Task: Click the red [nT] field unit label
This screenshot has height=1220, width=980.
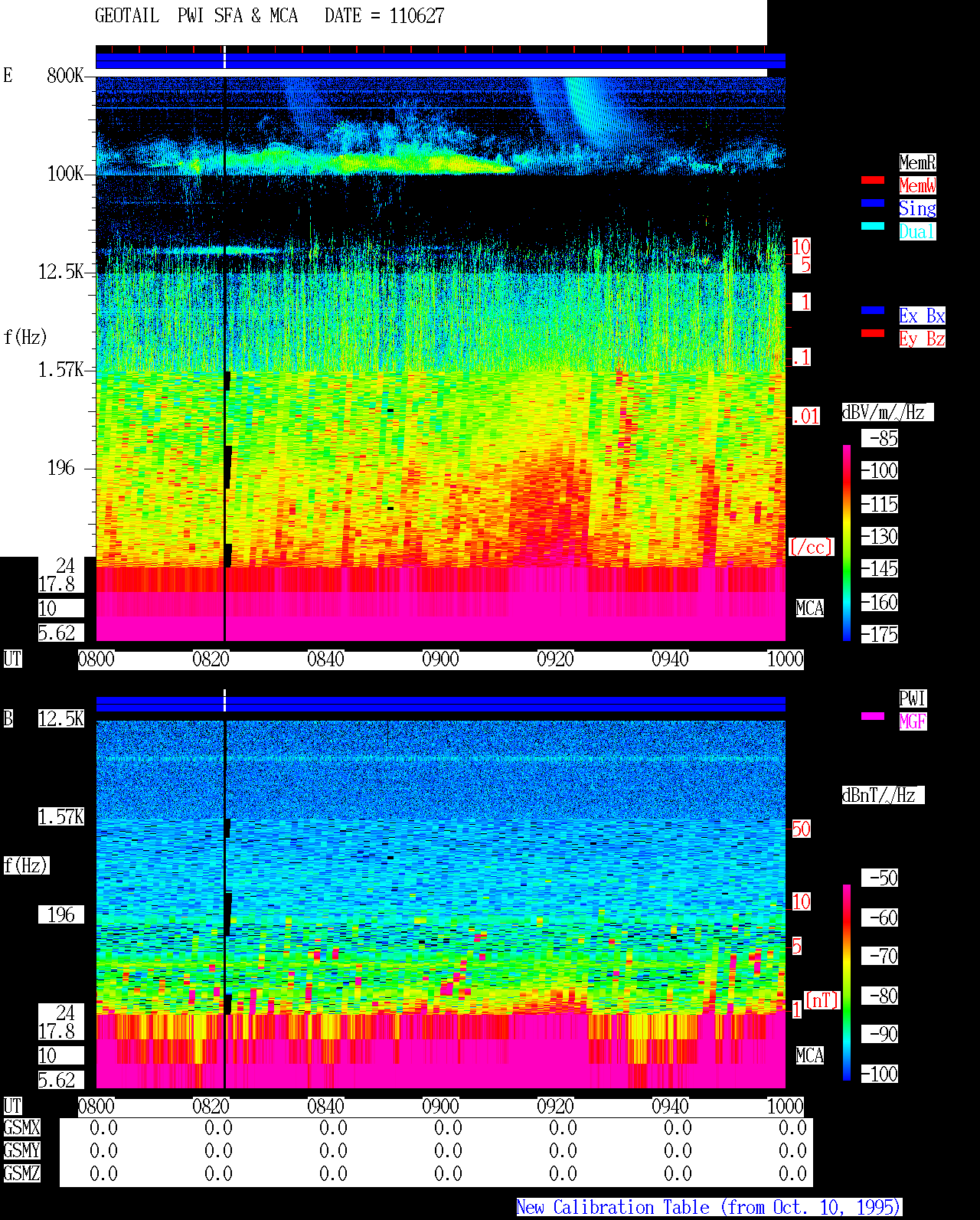Action: (x=822, y=1000)
